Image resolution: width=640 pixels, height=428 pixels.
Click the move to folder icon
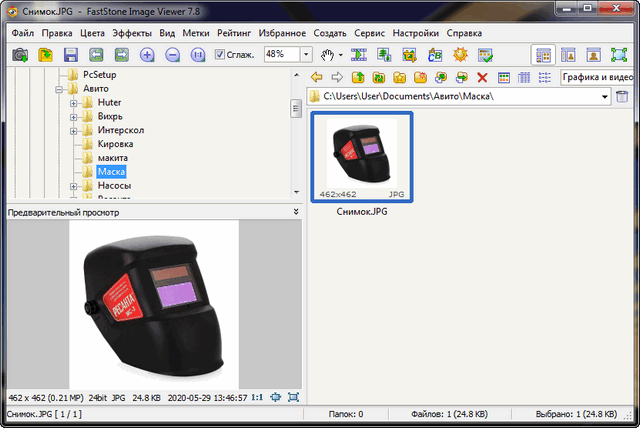[x=462, y=77]
